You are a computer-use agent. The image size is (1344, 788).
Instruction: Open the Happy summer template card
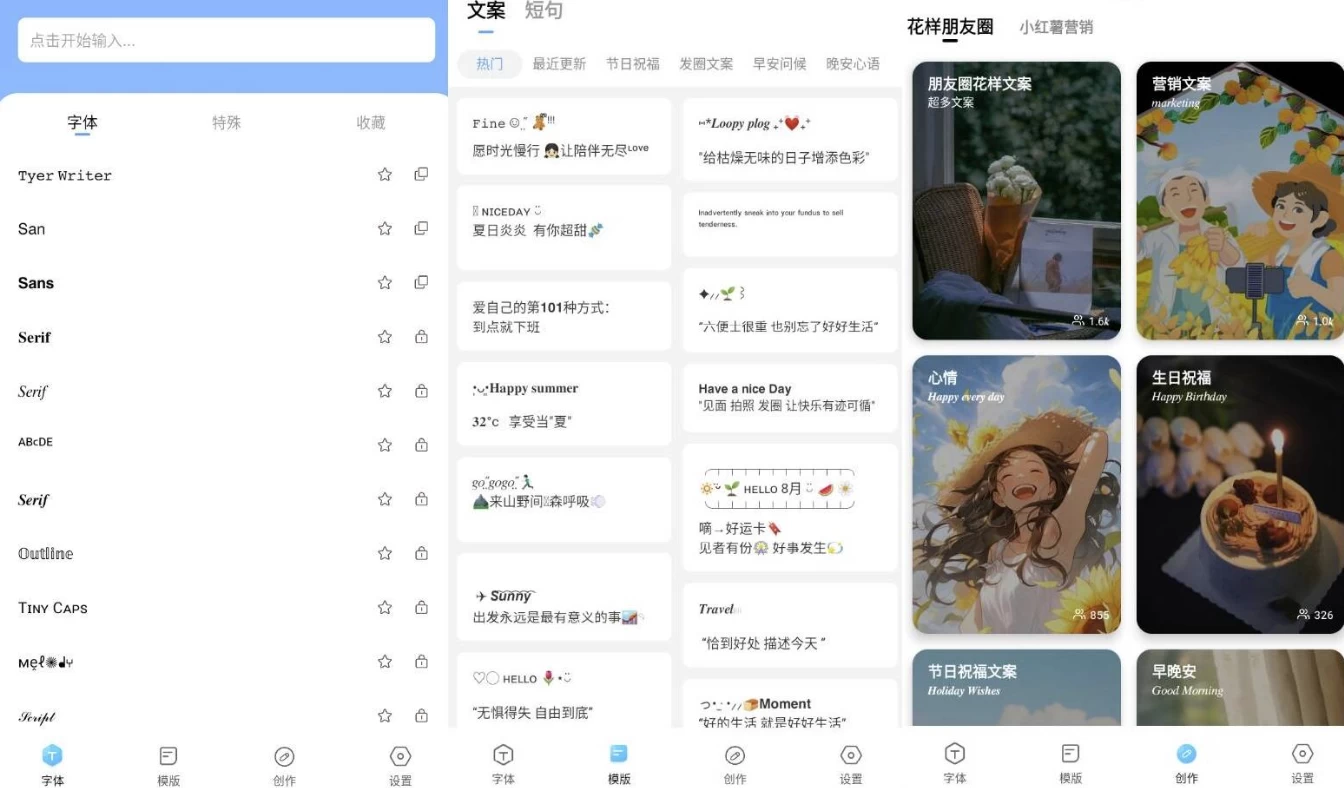tap(564, 404)
